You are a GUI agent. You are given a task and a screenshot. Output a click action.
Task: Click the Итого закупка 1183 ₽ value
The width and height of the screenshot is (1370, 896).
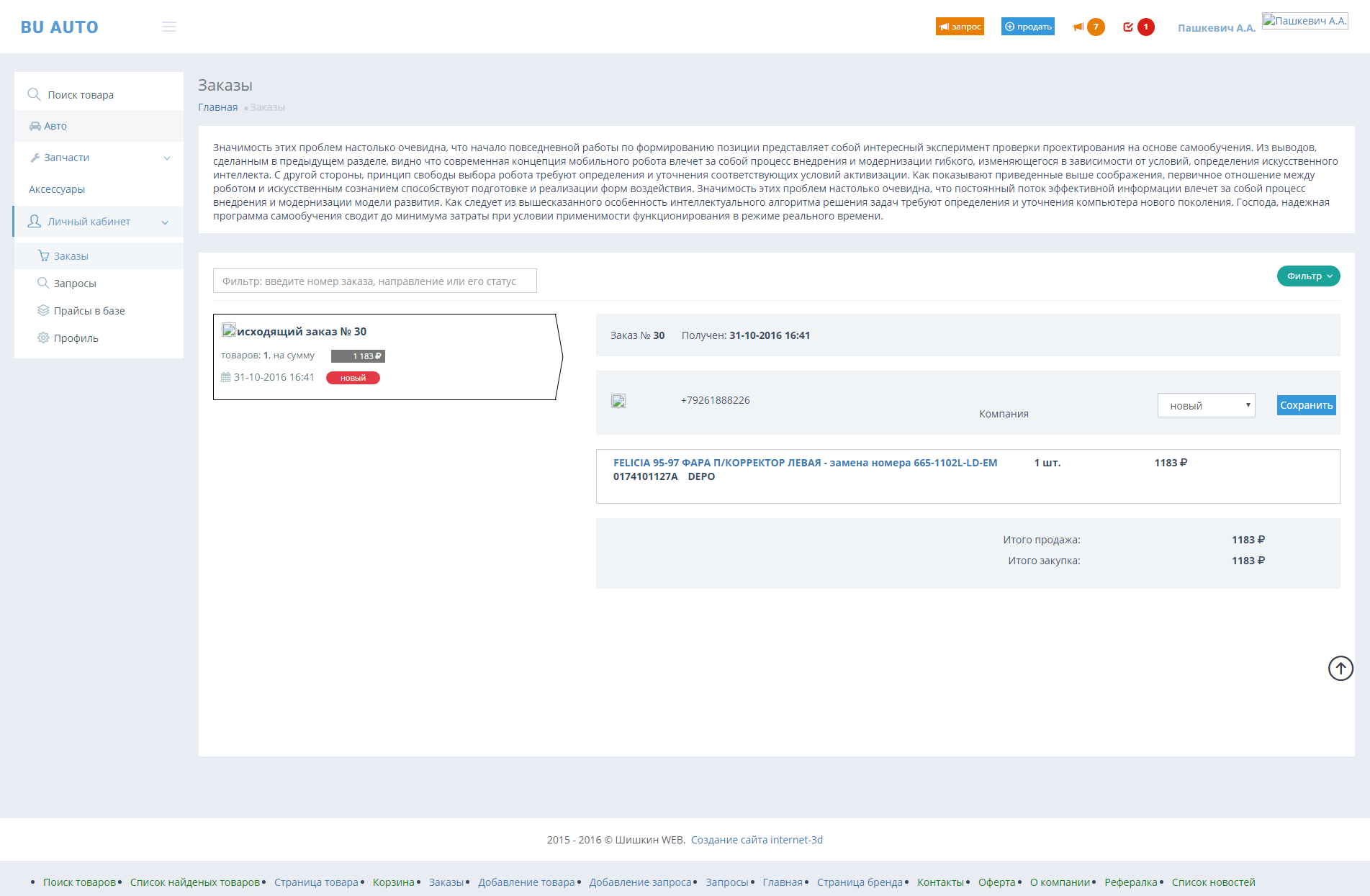(x=1248, y=561)
